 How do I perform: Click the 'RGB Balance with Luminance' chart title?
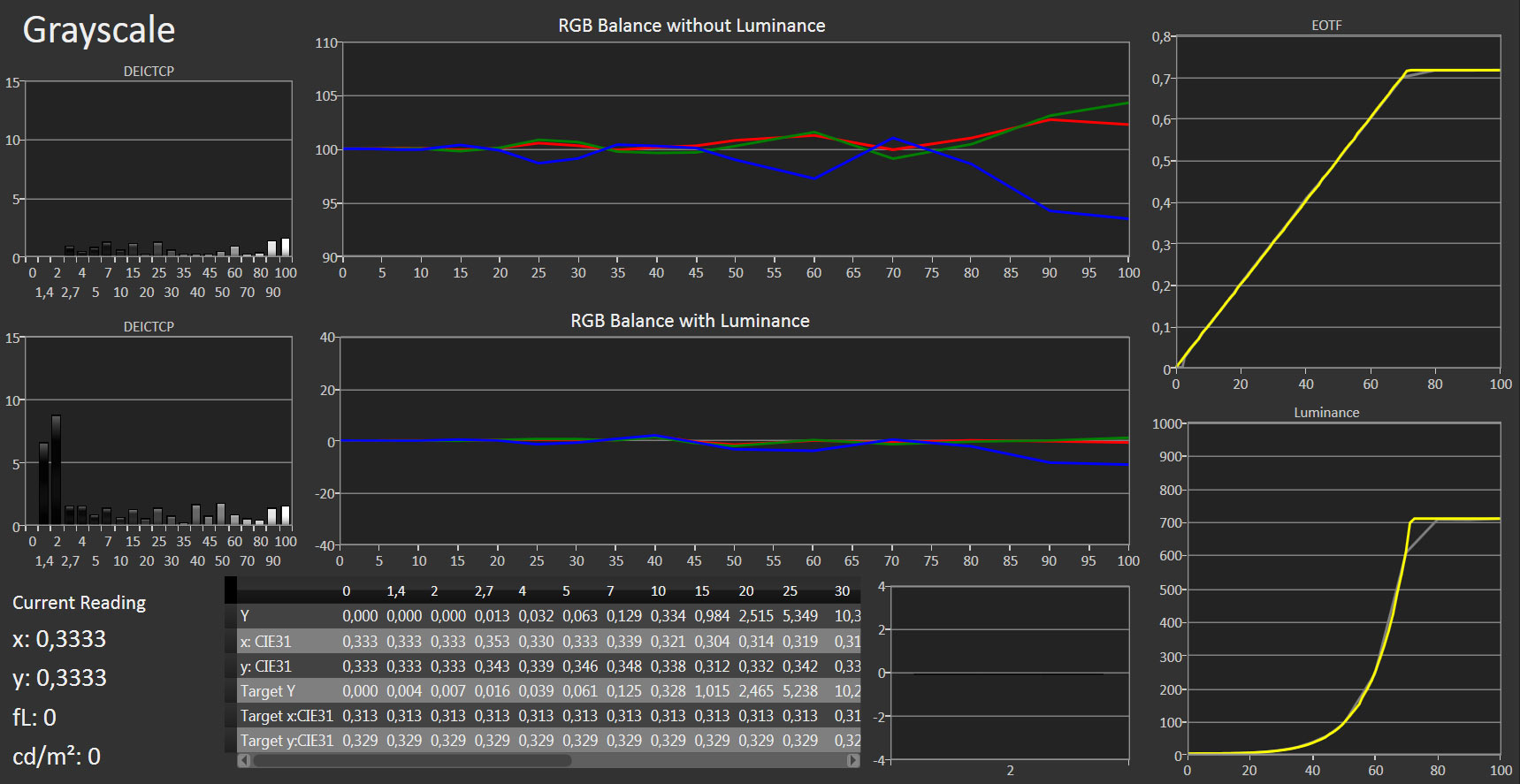coord(690,321)
